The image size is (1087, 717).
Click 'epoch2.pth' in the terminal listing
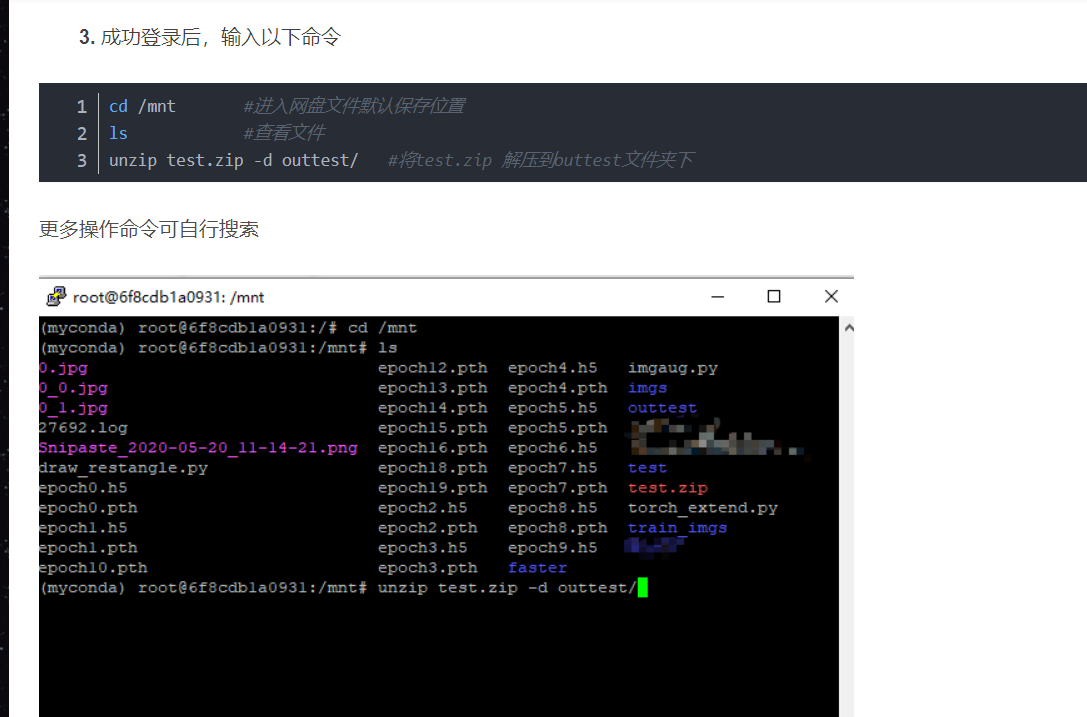click(428, 528)
